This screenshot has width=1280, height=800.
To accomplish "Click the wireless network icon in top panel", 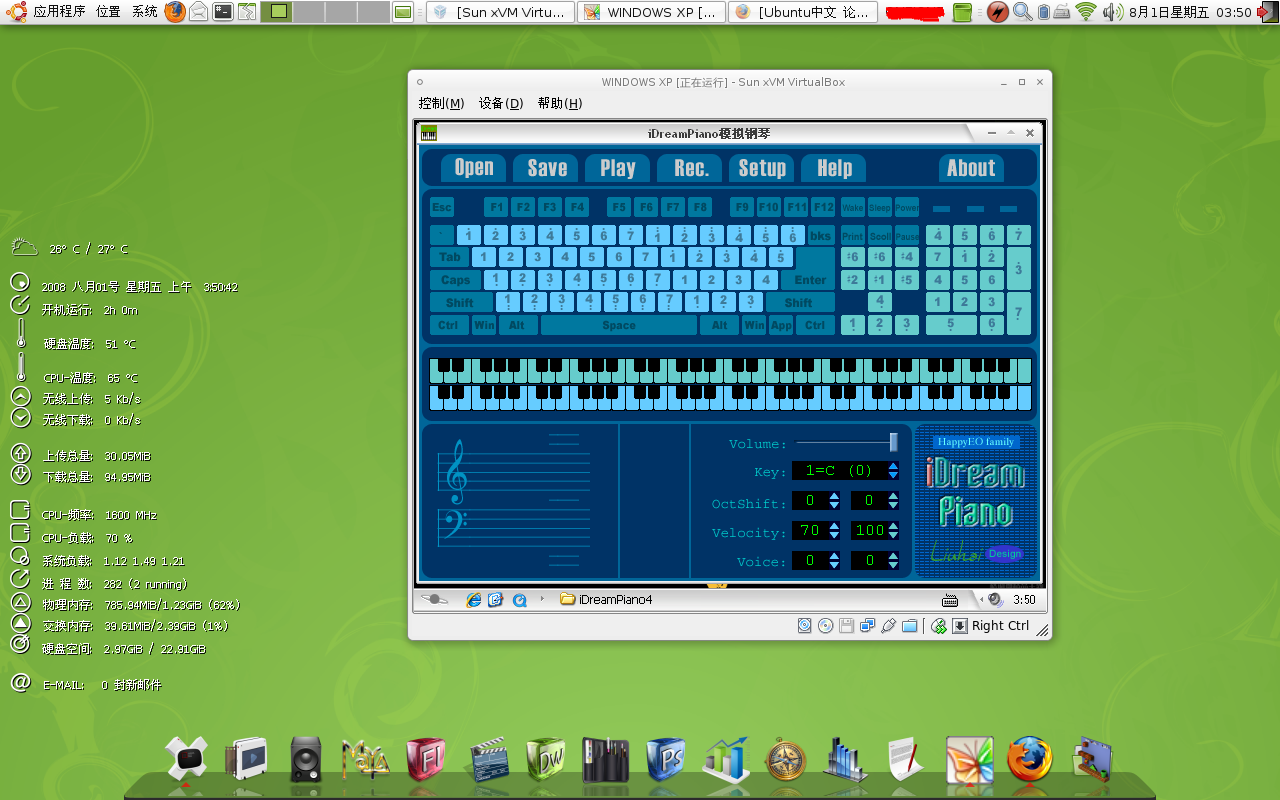I will click(x=1086, y=12).
